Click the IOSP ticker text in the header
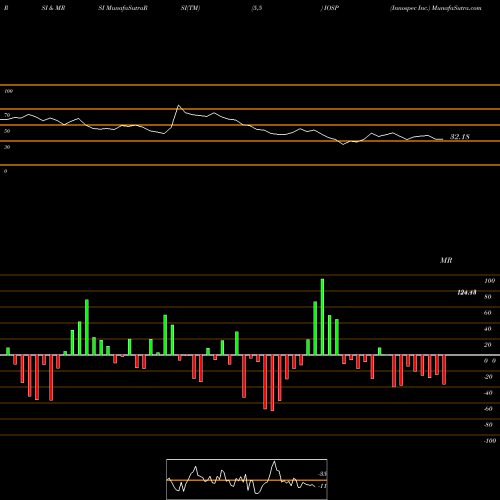The image size is (500, 500). 330,8
